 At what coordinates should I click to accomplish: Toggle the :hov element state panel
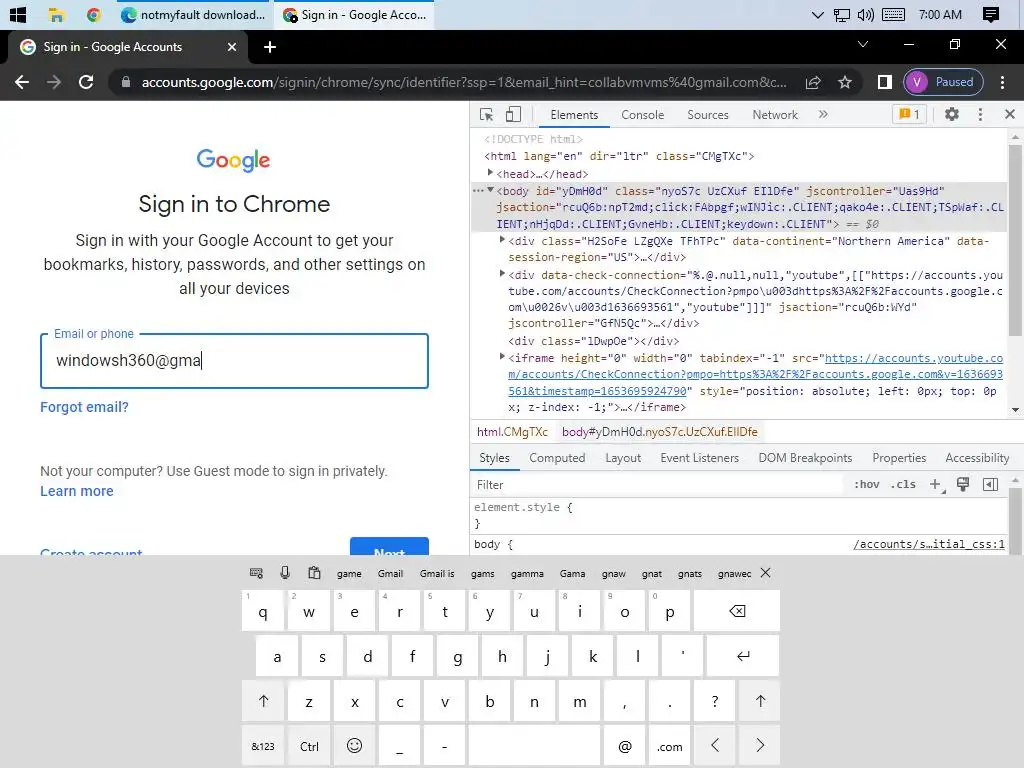866,485
